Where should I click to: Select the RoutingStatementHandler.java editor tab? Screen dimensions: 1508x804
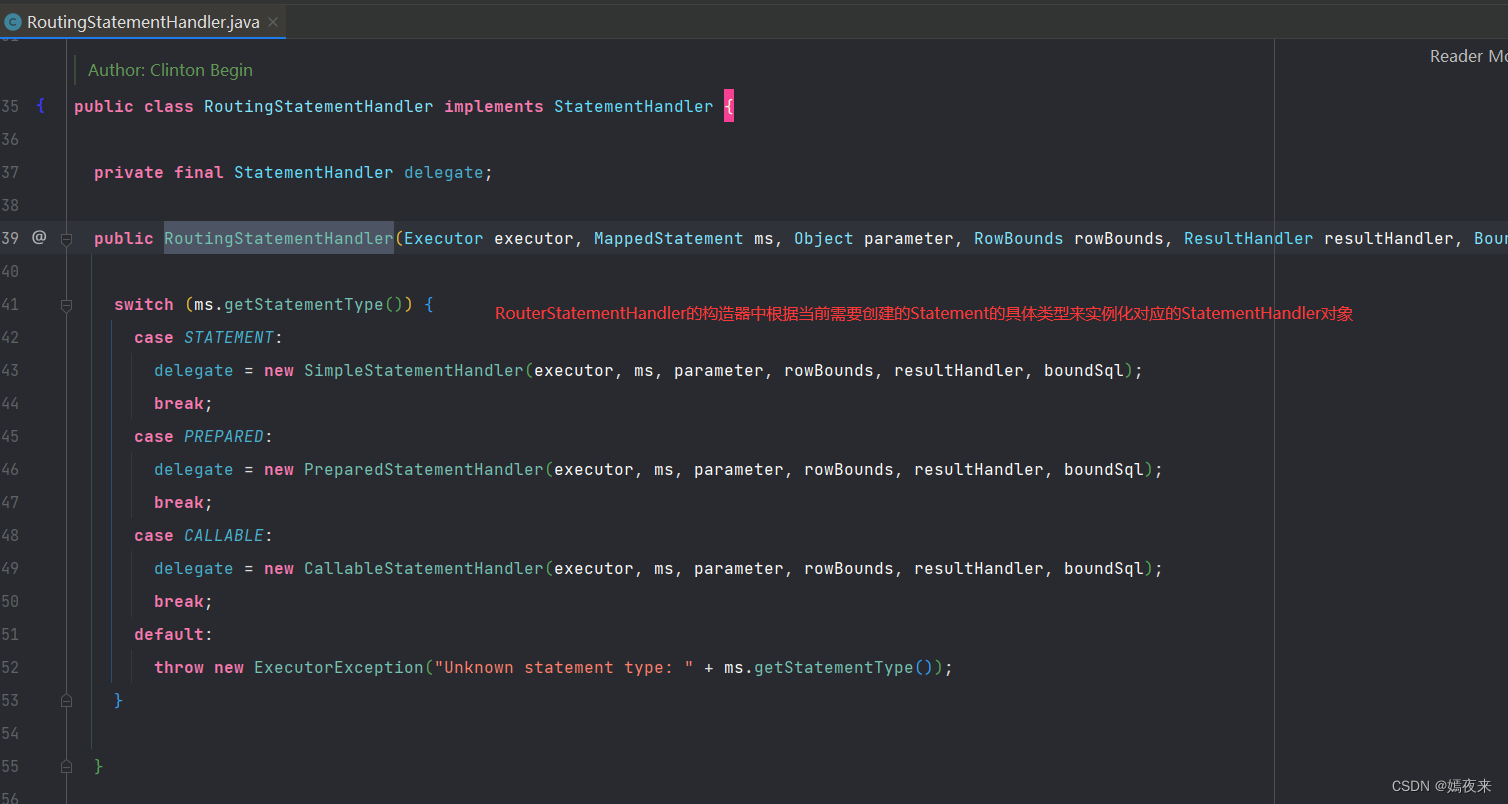(143, 21)
